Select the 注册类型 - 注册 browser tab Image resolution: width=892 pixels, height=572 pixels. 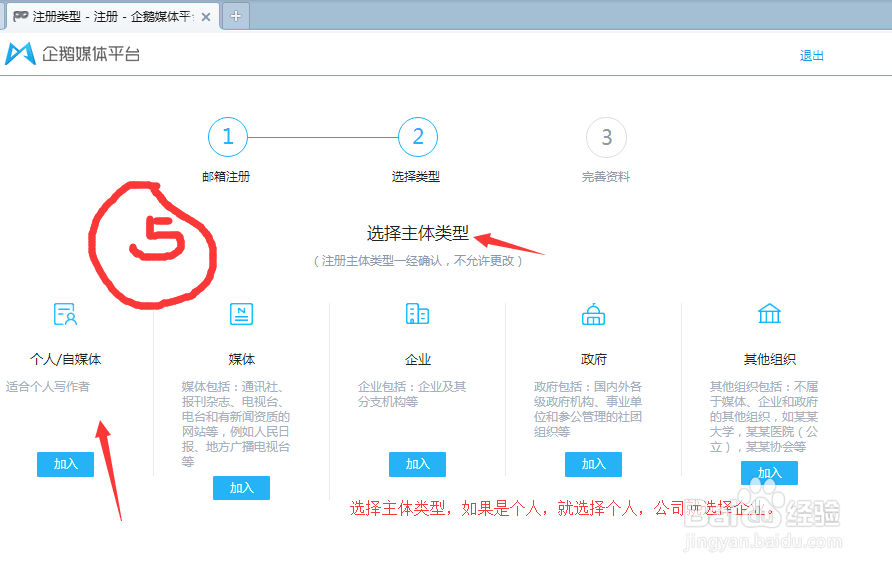112,17
